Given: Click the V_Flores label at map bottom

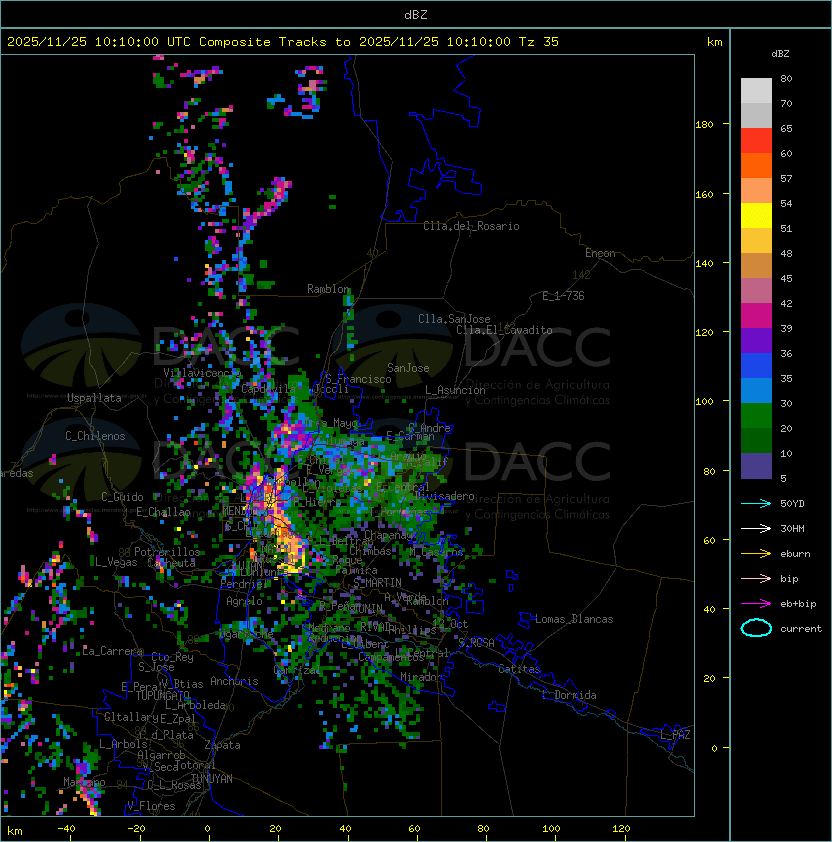Looking at the screenshot, I should pos(151,806).
